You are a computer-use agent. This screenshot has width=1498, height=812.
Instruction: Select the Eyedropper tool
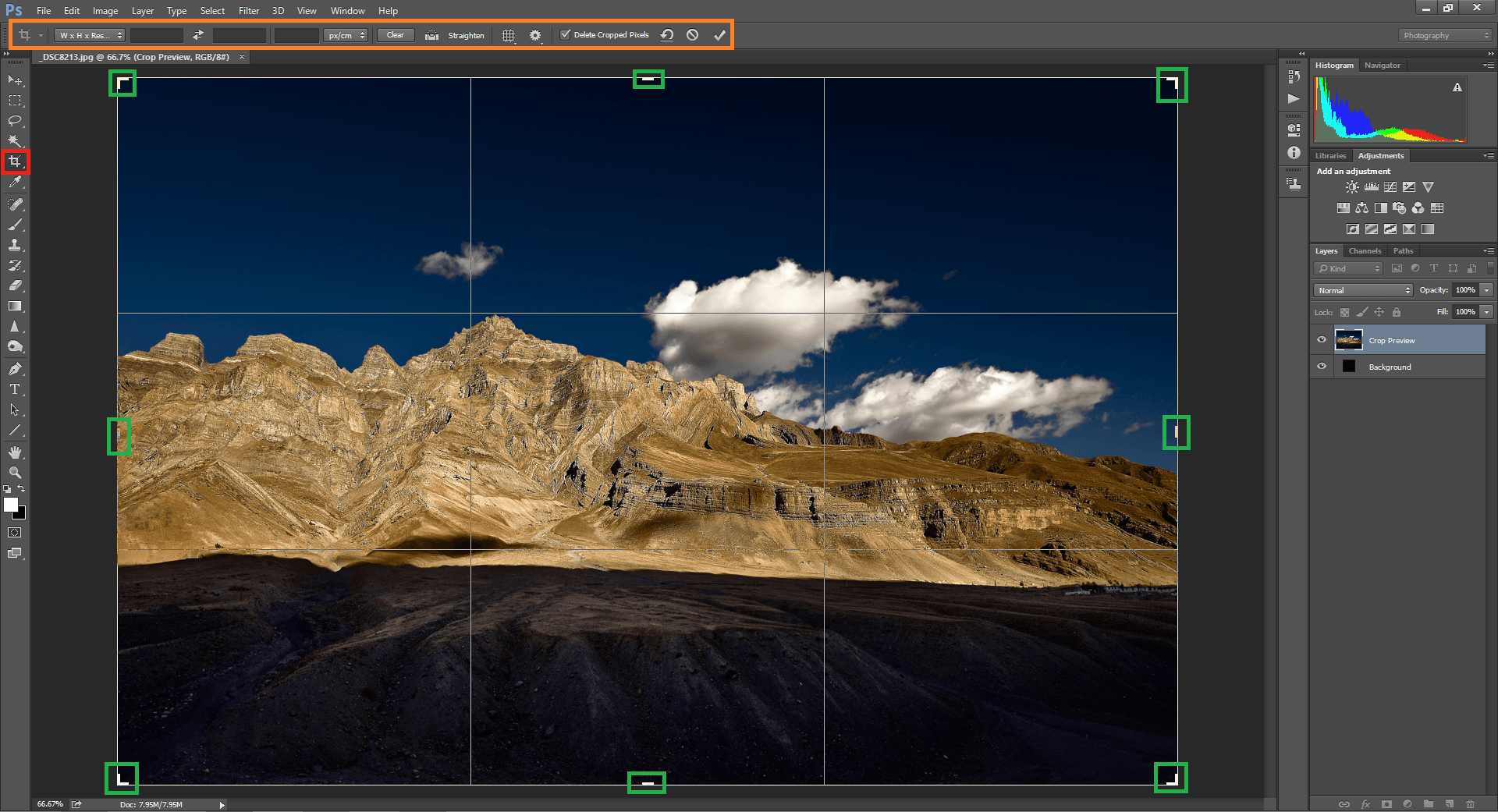pos(15,183)
